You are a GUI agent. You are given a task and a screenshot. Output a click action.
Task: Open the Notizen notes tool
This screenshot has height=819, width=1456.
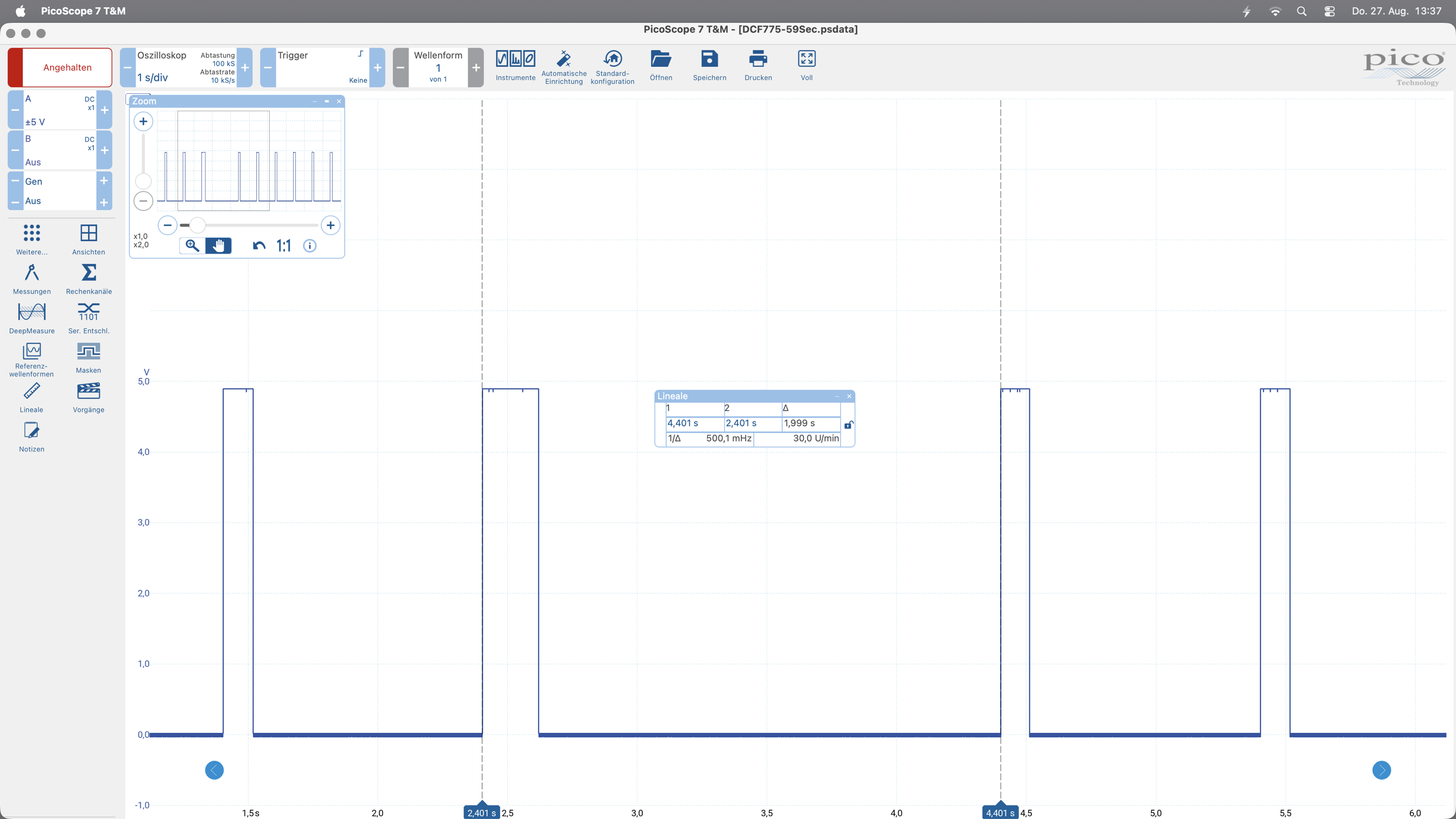coord(32,437)
